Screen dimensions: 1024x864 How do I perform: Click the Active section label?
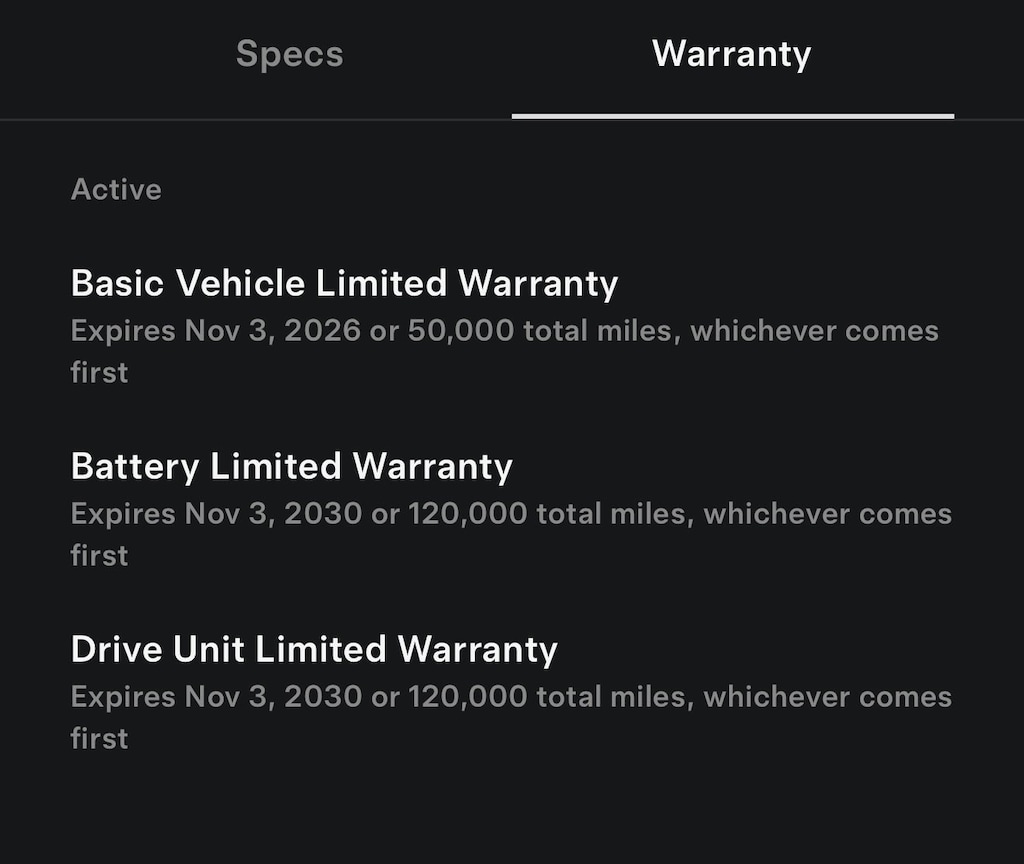116,189
